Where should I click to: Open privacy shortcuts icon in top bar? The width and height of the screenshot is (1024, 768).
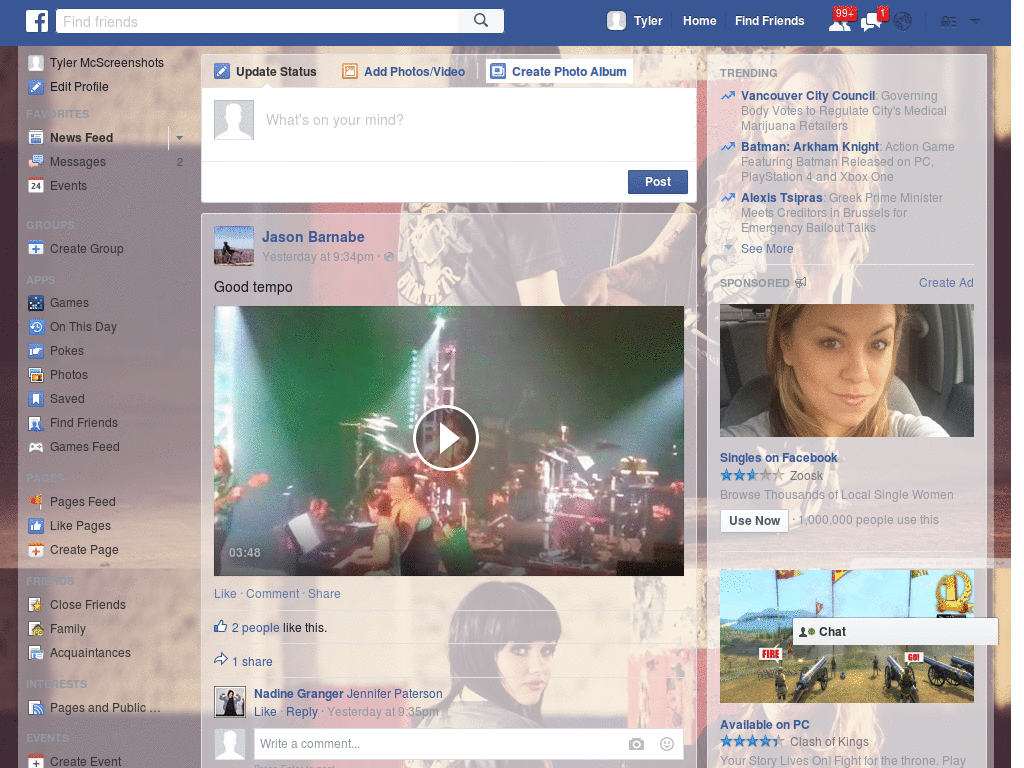(948, 22)
